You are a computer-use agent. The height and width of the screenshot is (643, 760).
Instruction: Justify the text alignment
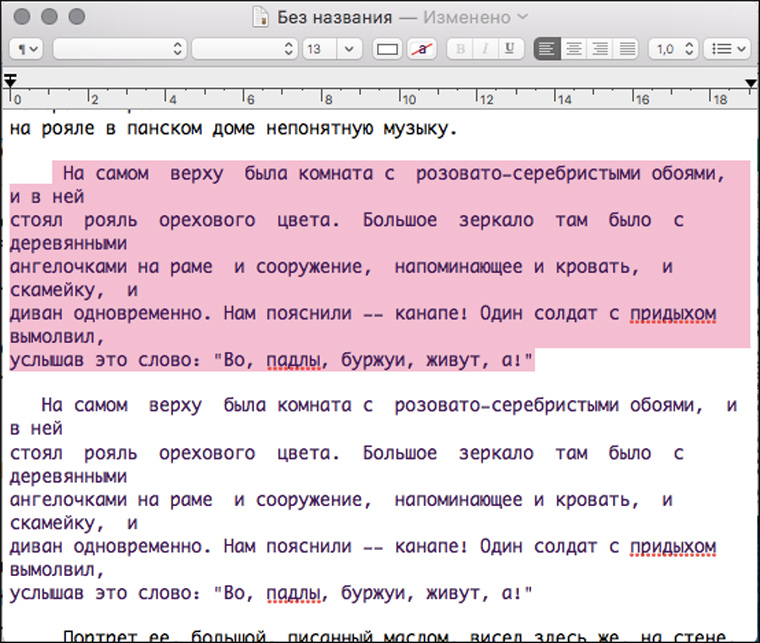click(x=627, y=49)
